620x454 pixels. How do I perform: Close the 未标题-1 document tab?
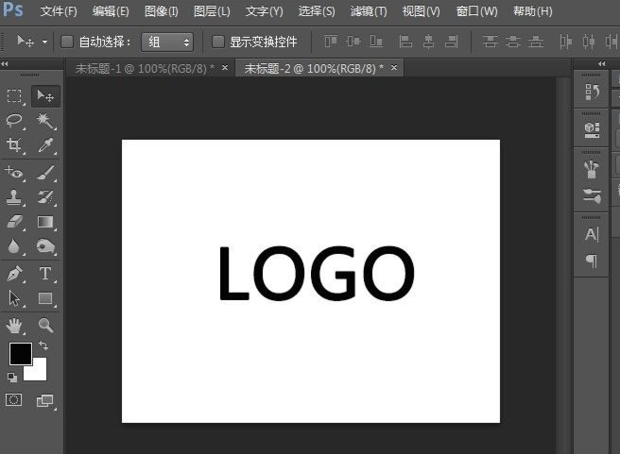(225, 68)
